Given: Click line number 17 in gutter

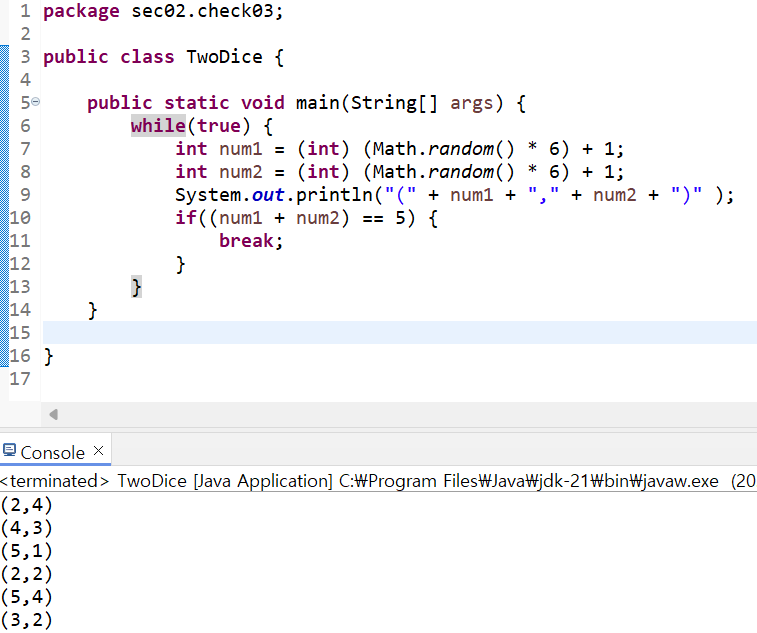Looking at the screenshot, I should 20,379.
